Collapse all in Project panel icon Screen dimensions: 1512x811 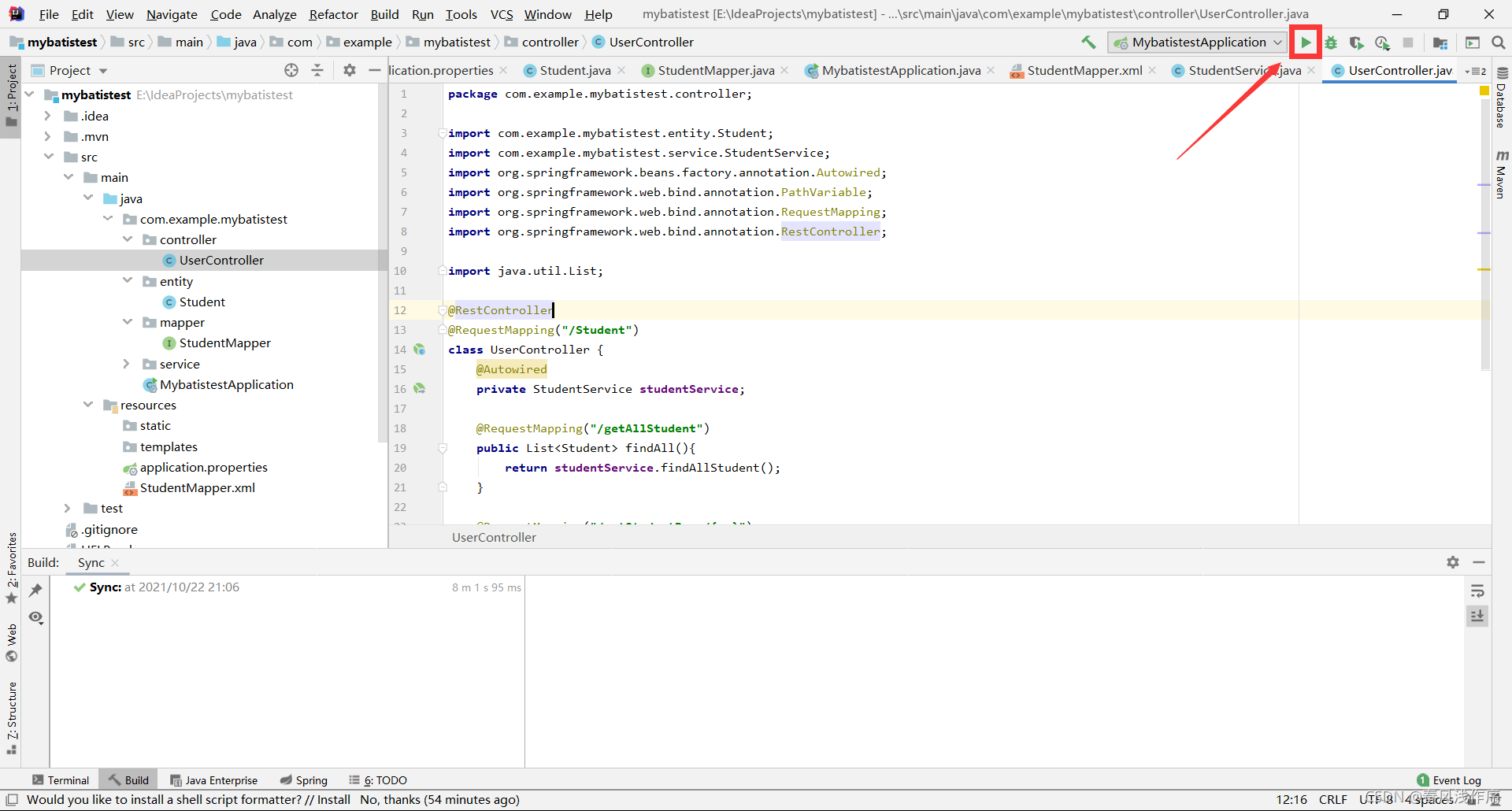[317, 70]
